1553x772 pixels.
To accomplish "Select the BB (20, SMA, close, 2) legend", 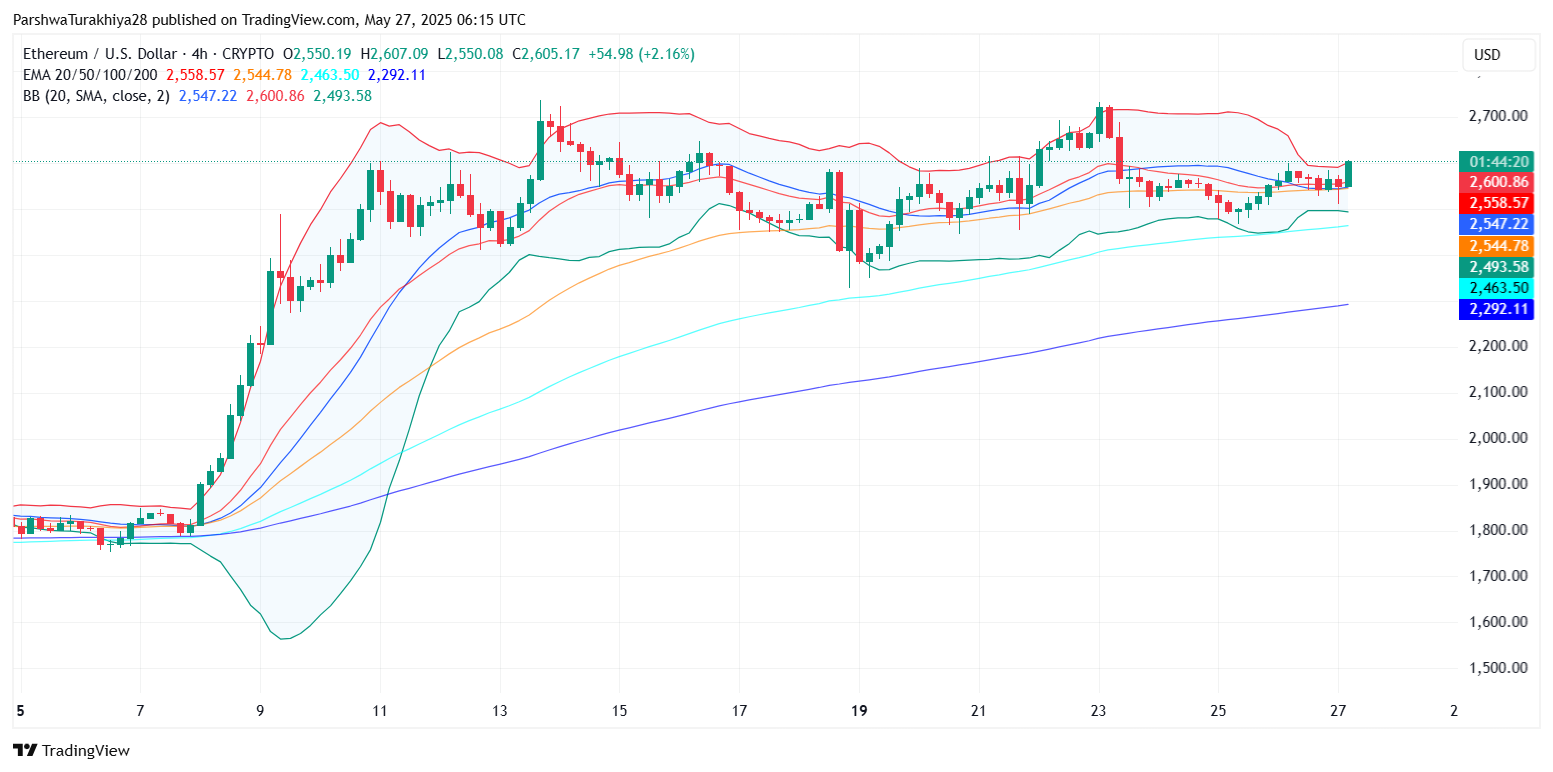I will click(96, 96).
